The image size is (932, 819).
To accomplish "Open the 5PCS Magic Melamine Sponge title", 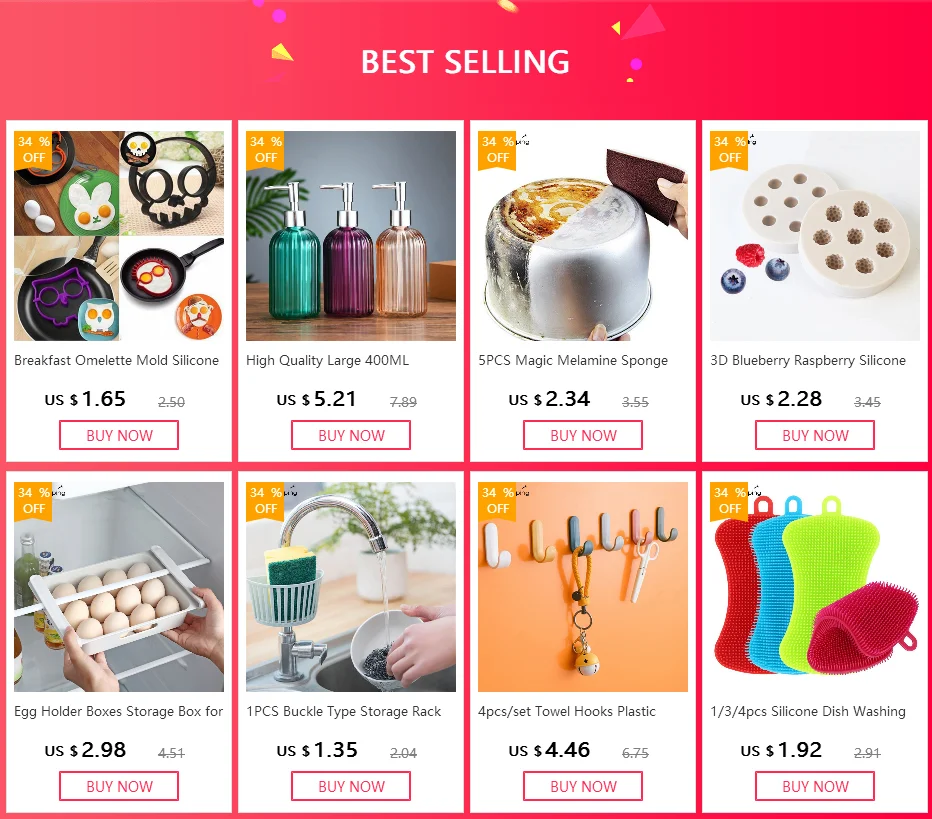I will pos(573,361).
